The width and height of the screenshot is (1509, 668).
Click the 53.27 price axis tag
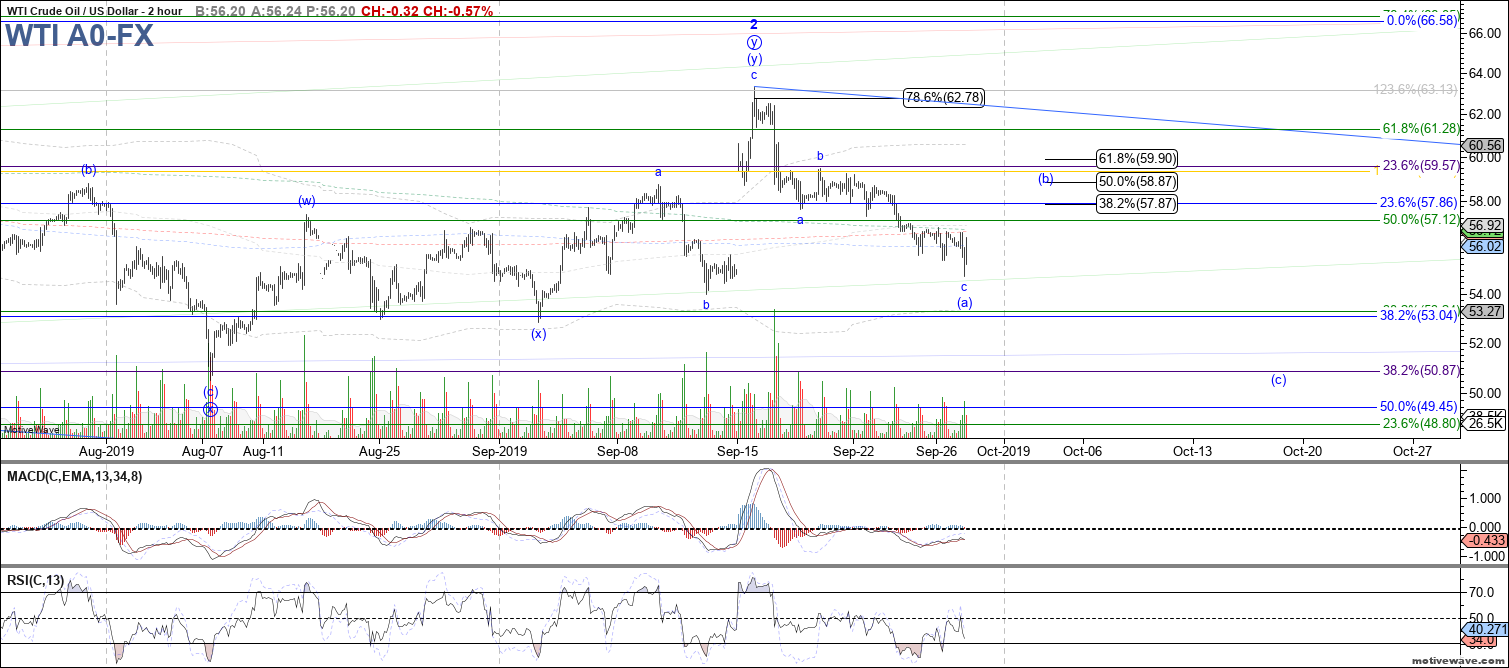[1484, 311]
